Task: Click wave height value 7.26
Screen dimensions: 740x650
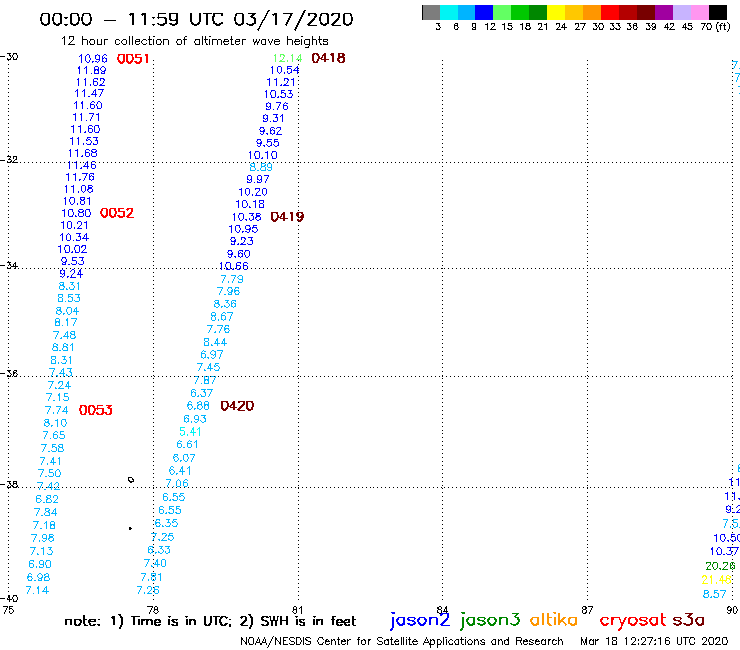Action: click(148, 591)
